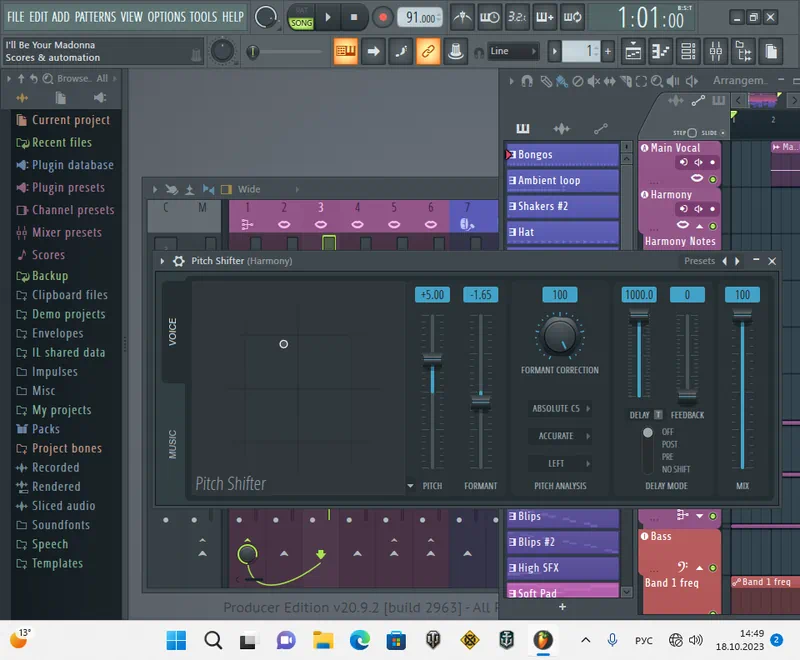Toggle the delay tempo sync T button
This screenshot has height=660, width=800.
(x=658, y=415)
